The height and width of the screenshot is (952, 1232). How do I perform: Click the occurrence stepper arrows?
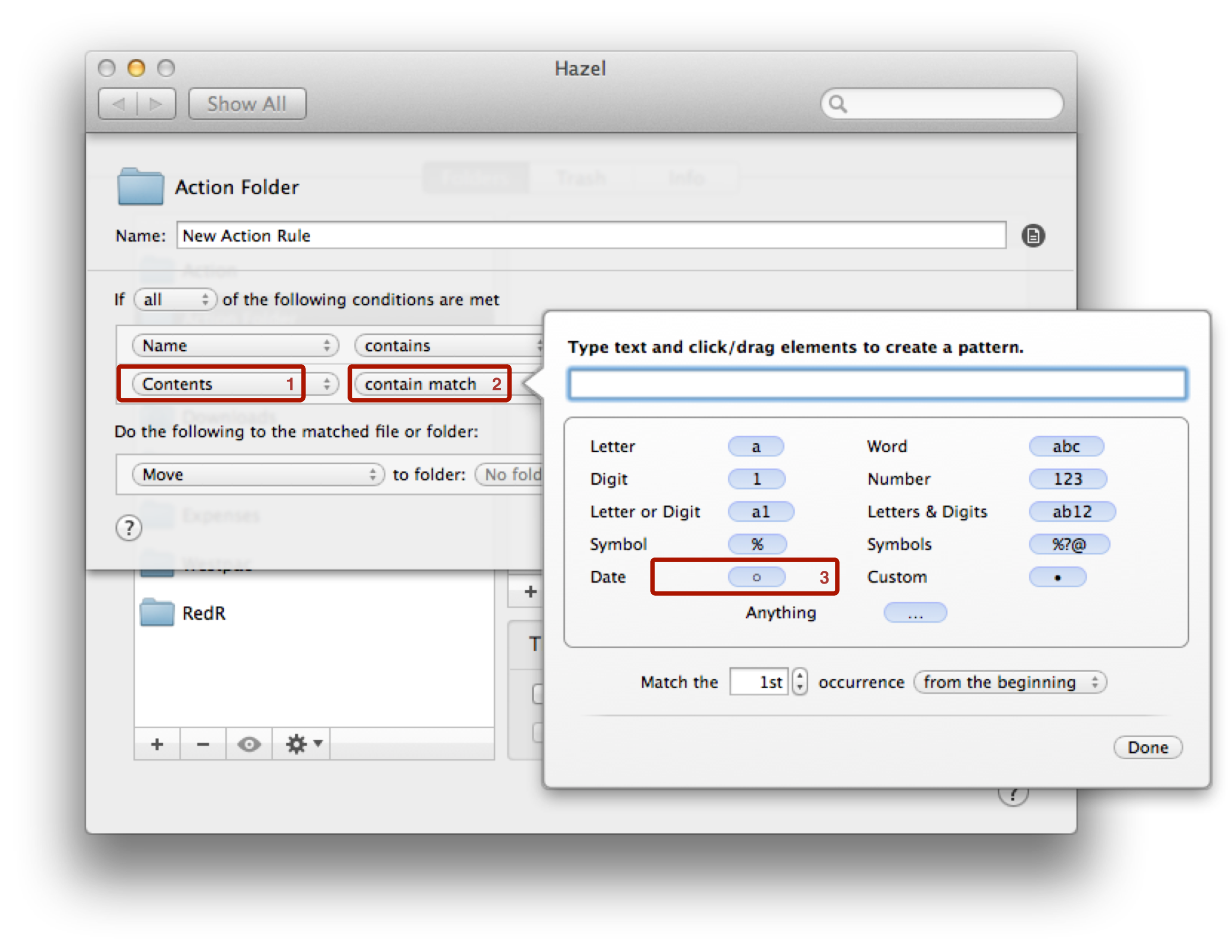799,682
